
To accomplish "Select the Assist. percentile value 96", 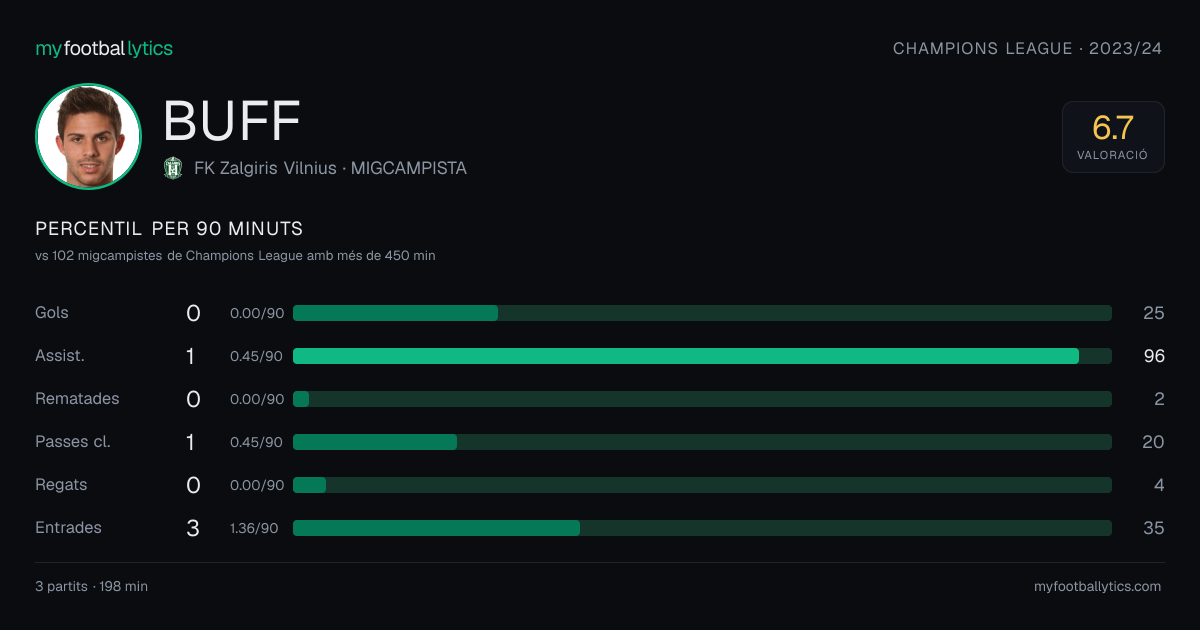I will [1153, 356].
